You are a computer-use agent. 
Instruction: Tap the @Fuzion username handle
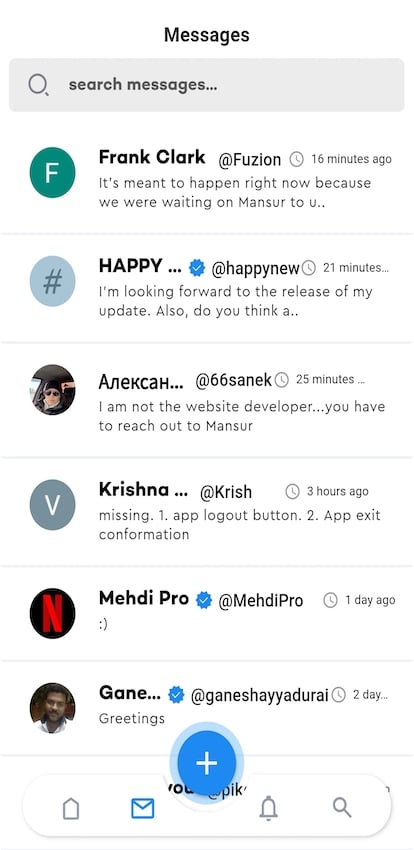[250, 160]
